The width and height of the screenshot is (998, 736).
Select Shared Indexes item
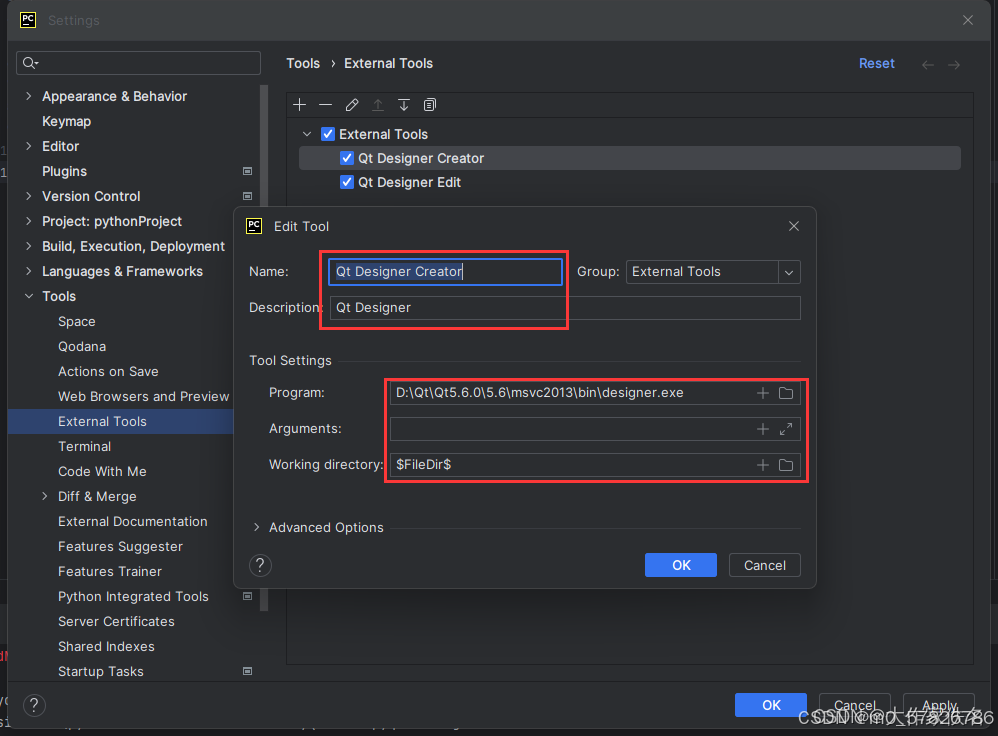[106, 646]
